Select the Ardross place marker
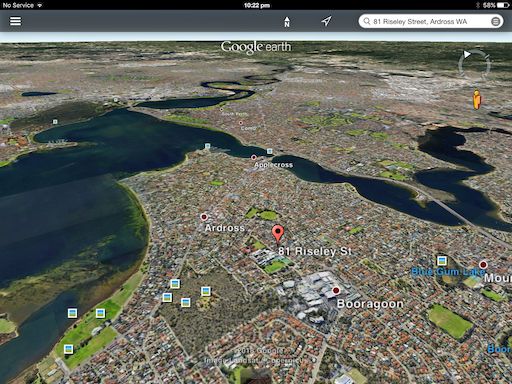This screenshot has width=512, height=384. pyautogui.click(x=204, y=217)
